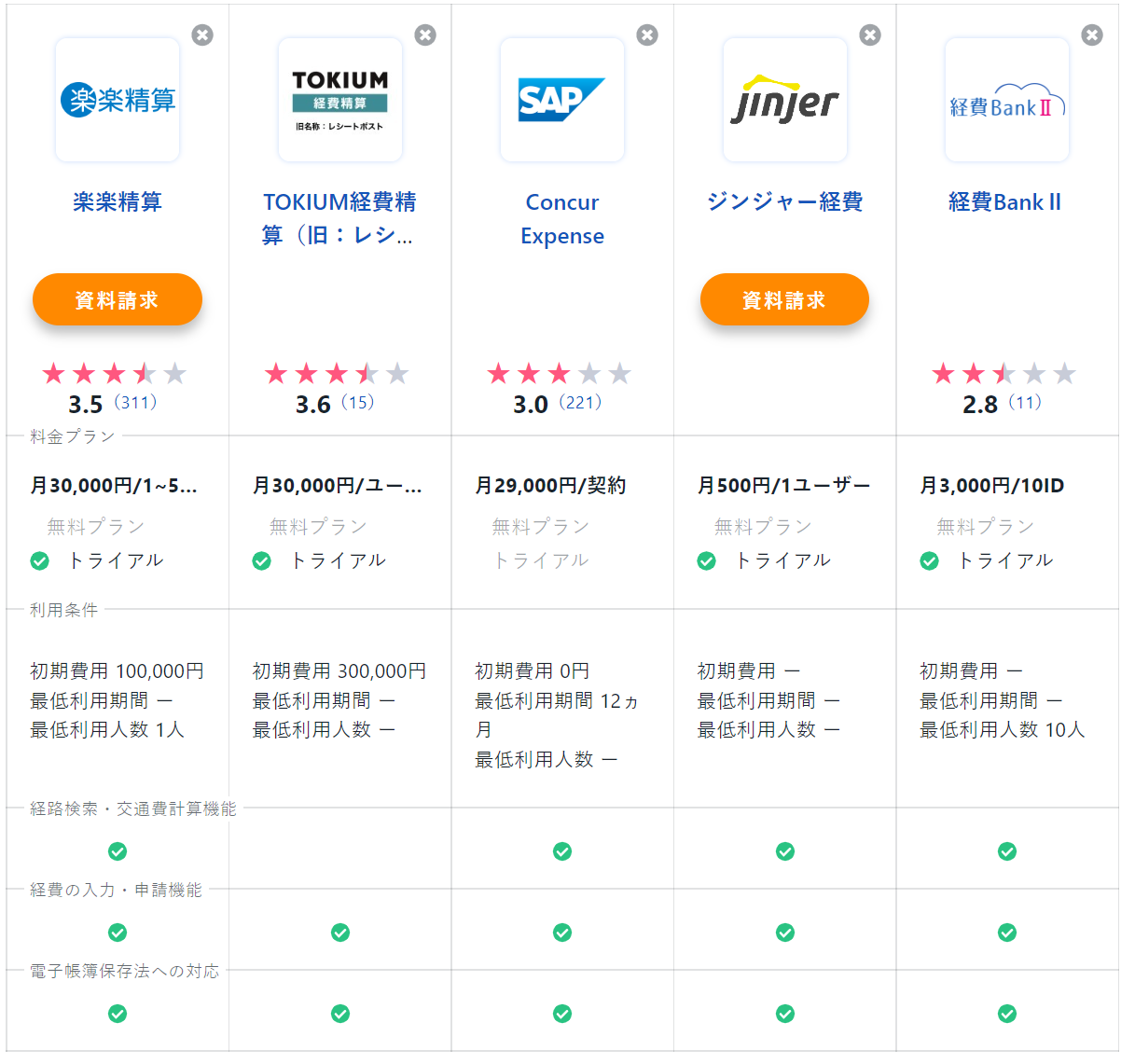1135x1064 pixels.
Task: Remove Concur Expense from the comparison
Action: (x=647, y=35)
